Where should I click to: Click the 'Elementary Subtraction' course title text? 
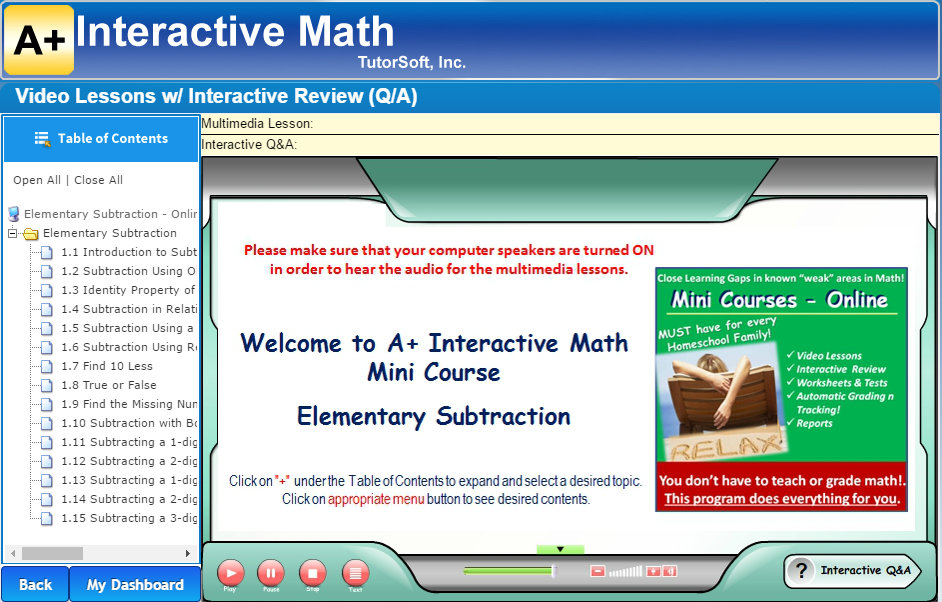433,416
